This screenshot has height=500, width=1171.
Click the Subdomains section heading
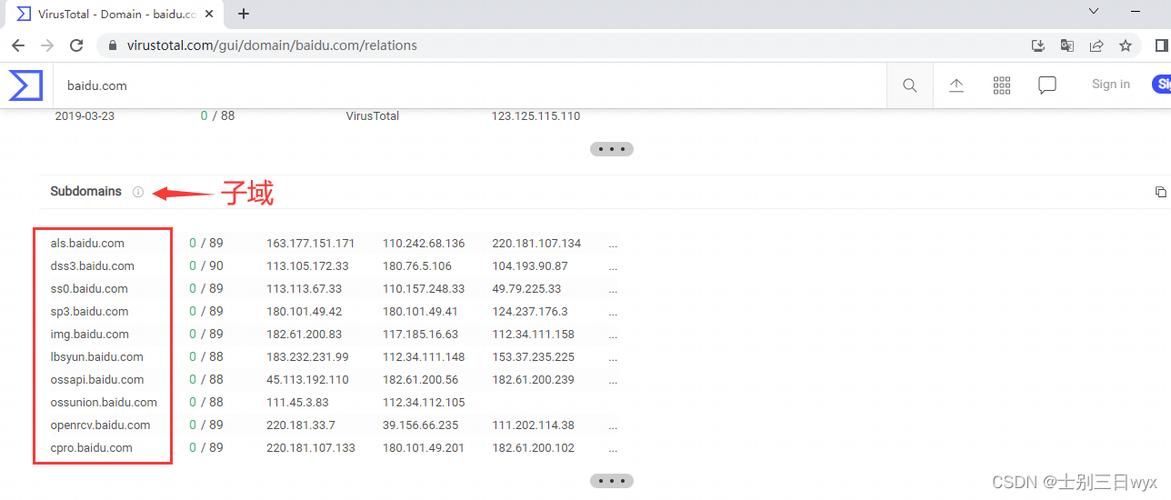(86, 191)
